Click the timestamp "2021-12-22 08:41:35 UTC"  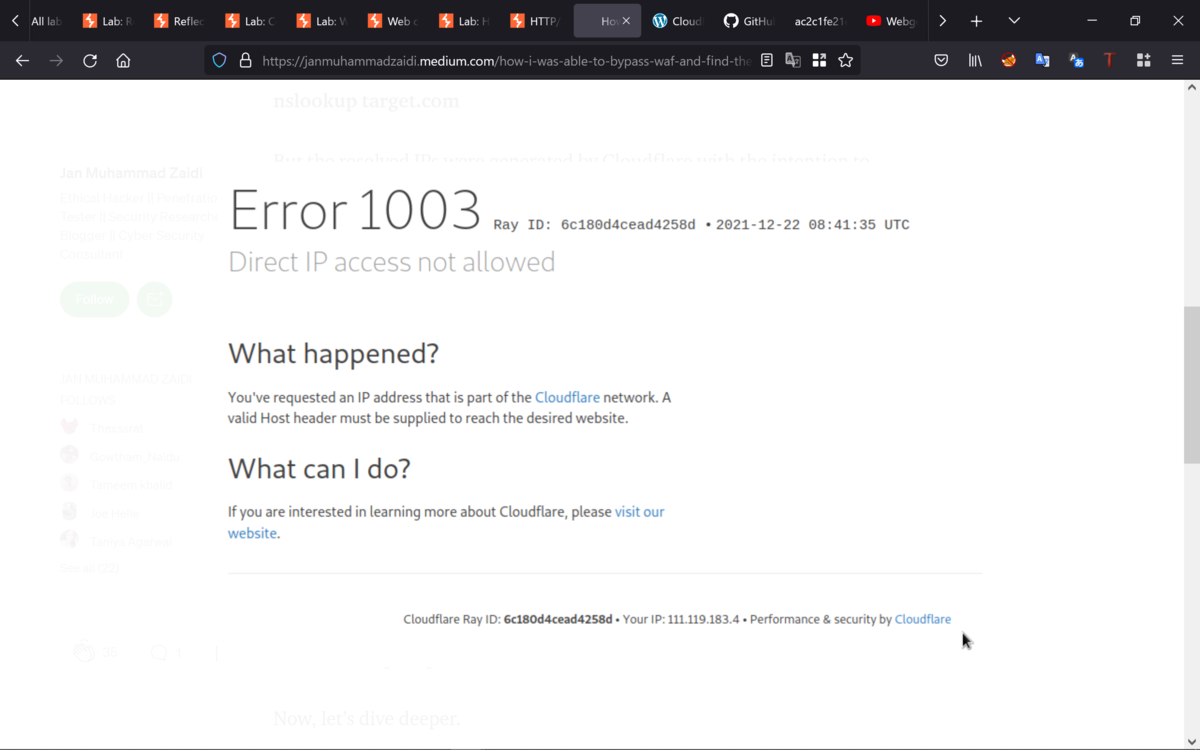click(x=812, y=225)
